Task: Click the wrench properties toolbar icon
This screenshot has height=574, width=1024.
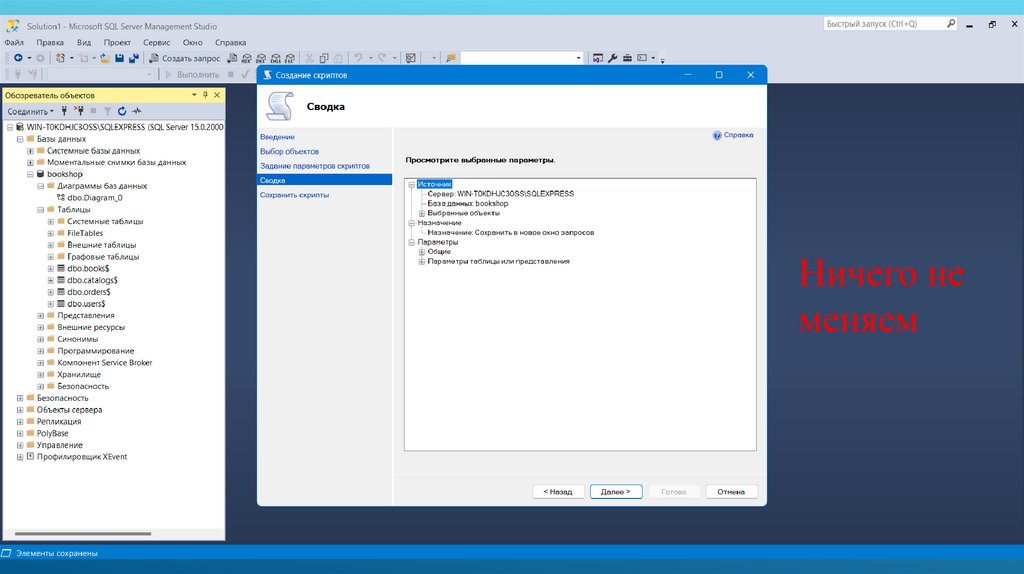Action: [613, 58]
